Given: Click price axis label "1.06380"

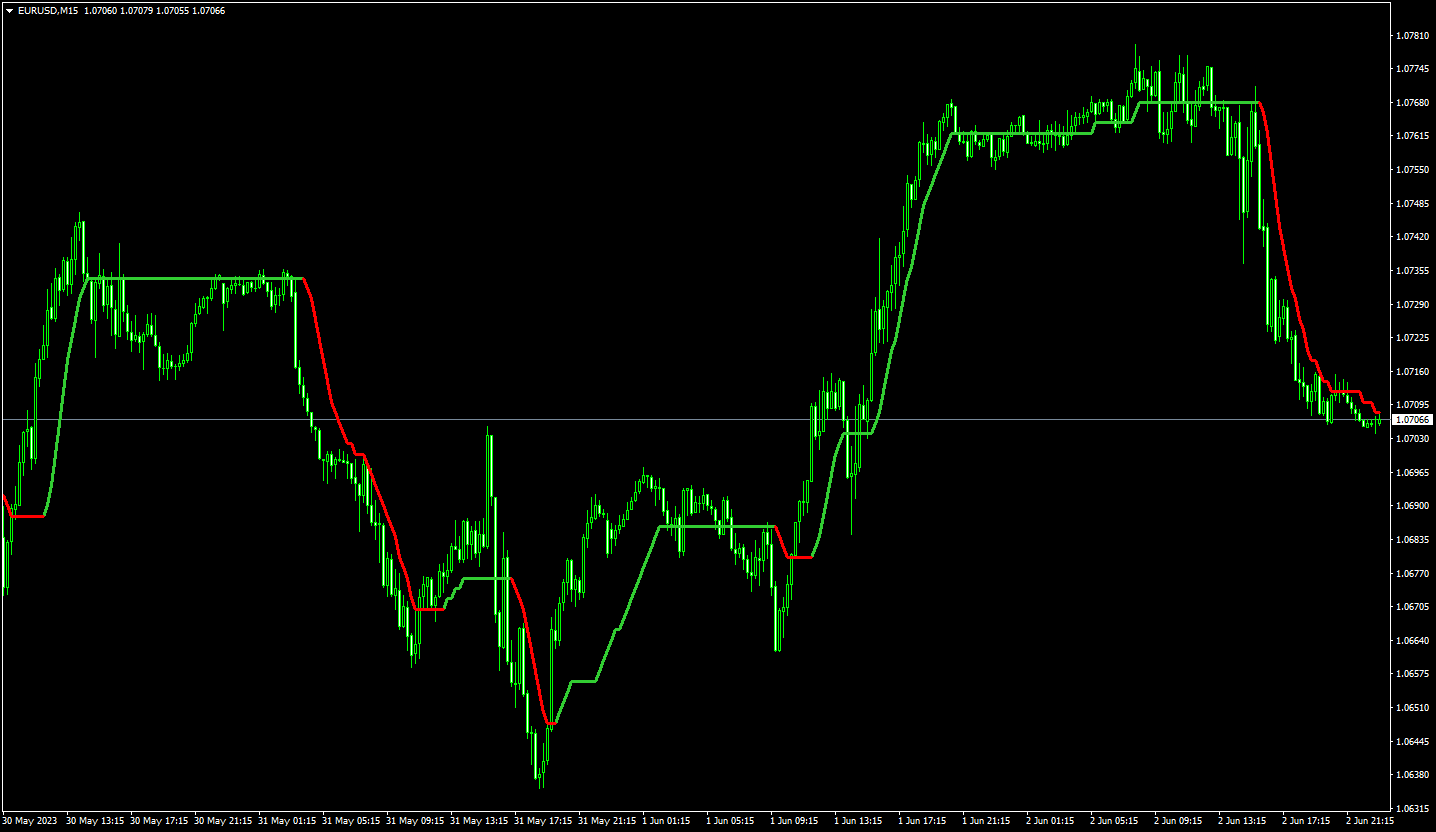Looking at the screenshot, I should click(x=1412, y=775).
